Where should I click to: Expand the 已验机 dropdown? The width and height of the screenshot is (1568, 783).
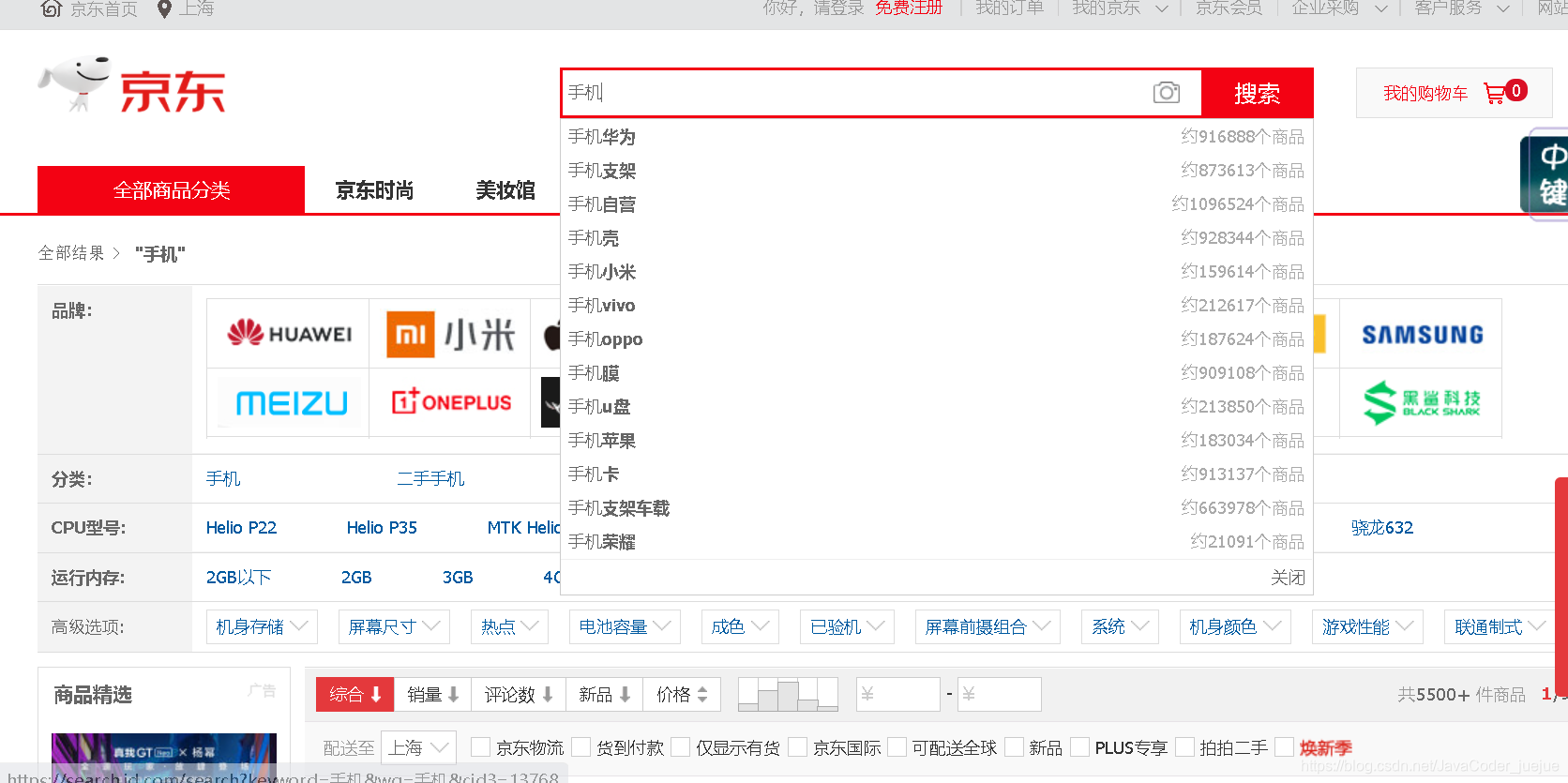pyautogui.click(x=847, y=626)
